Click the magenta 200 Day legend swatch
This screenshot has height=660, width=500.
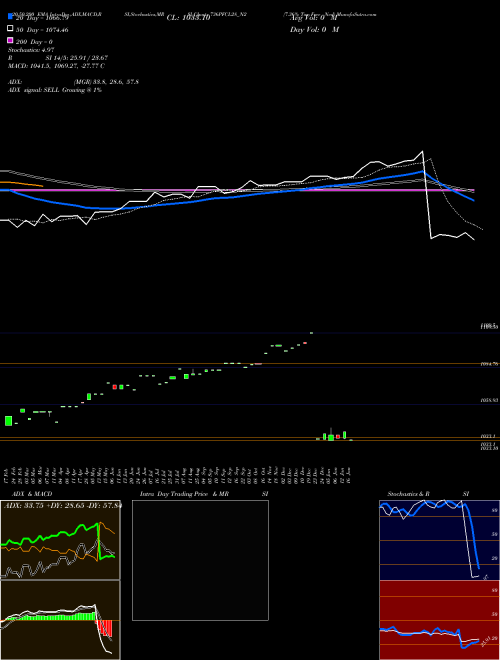pyautogui.click(x=11, y=40)
